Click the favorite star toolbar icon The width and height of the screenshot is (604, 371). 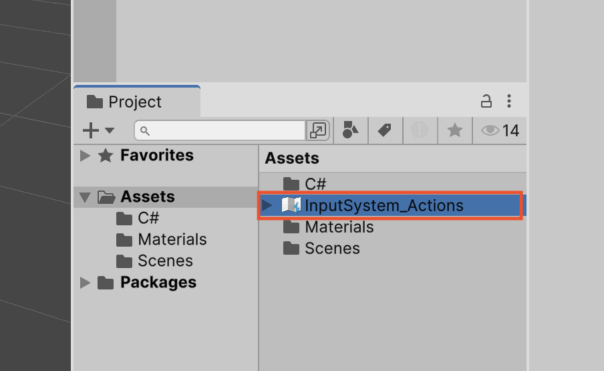pos(455,130)
